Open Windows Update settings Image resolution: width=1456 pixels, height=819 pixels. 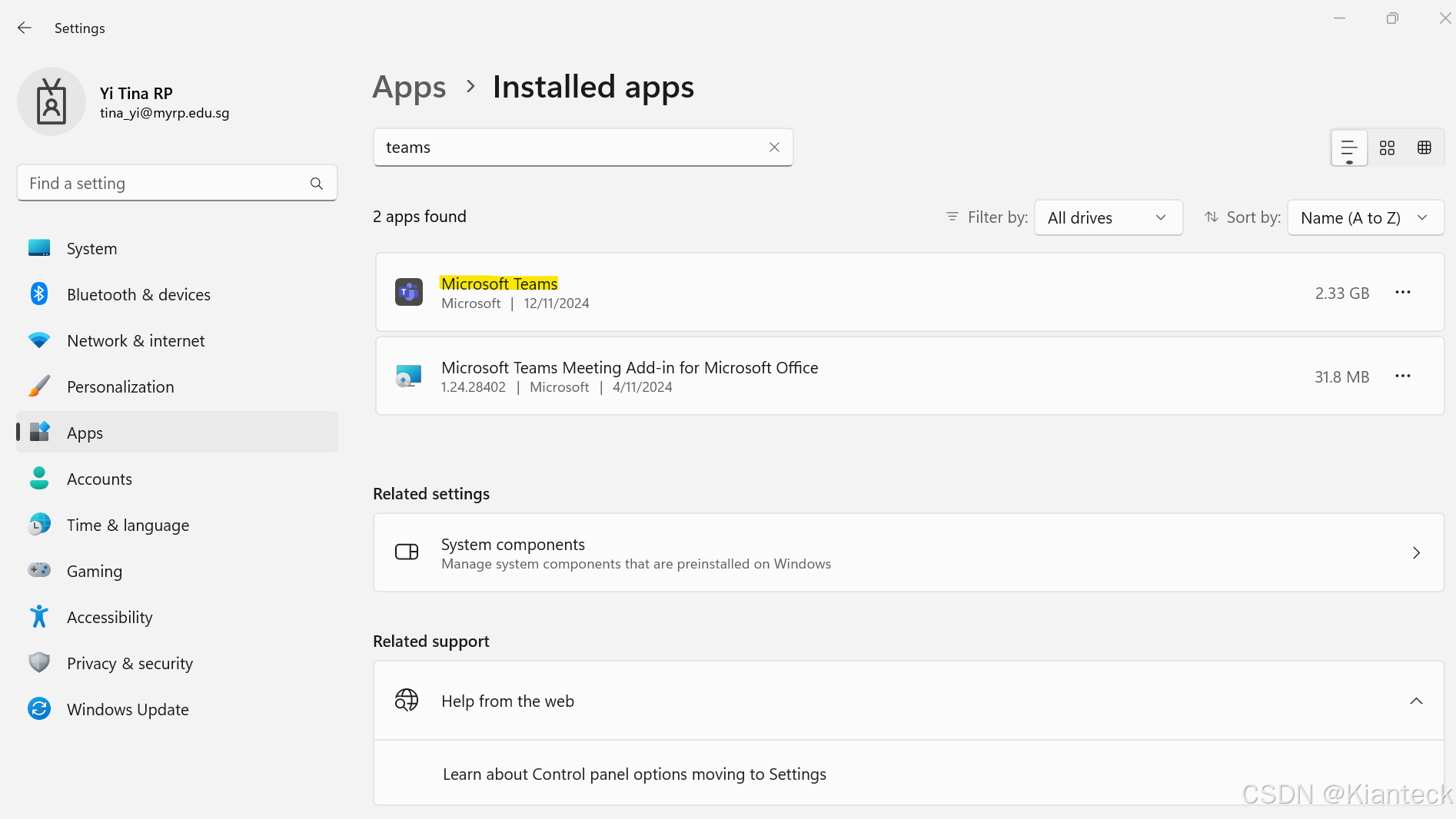(x=177, y=709)
